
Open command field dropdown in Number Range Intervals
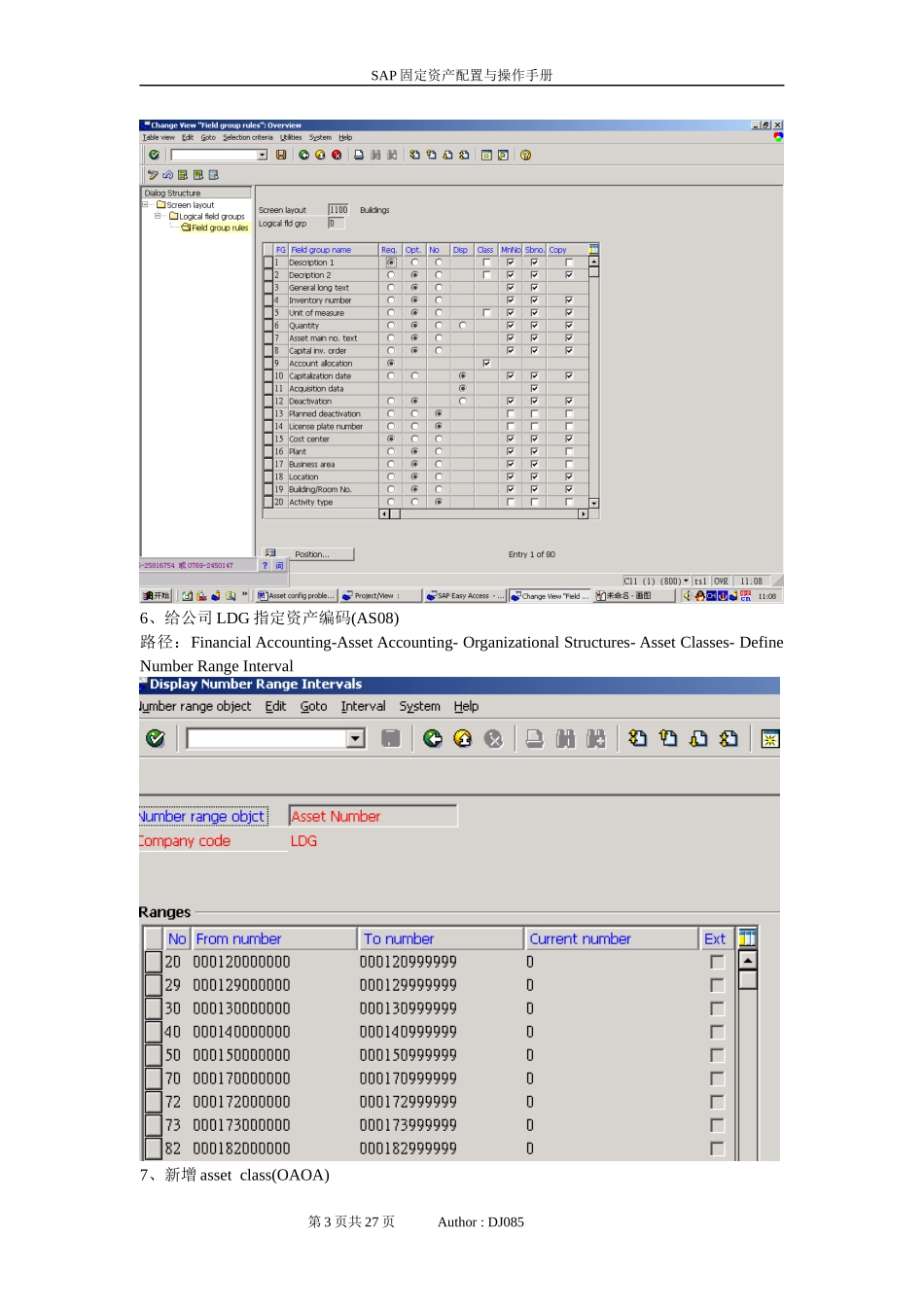pyautogui.click(x=356, y=739)
